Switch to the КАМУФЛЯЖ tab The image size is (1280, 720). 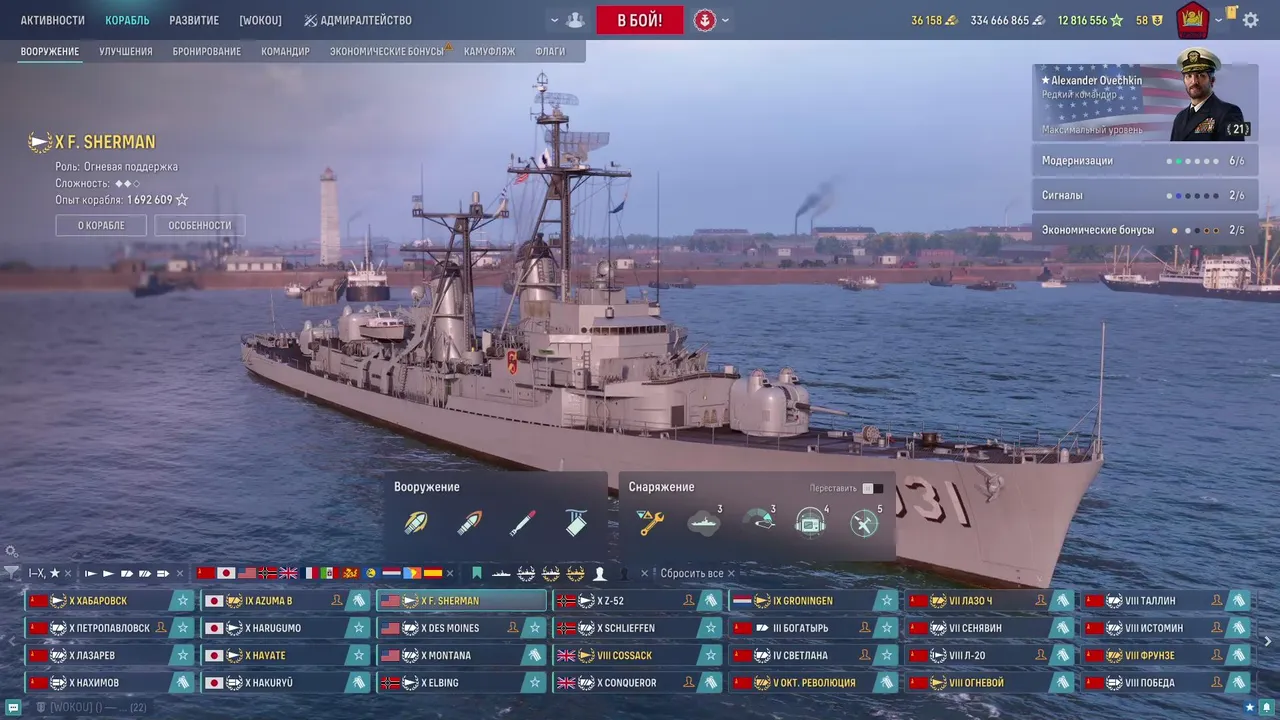[489, 51]
